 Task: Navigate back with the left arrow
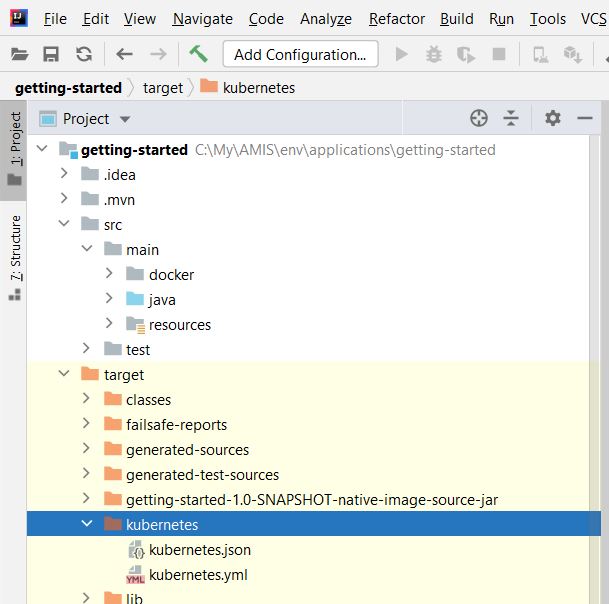124,55
